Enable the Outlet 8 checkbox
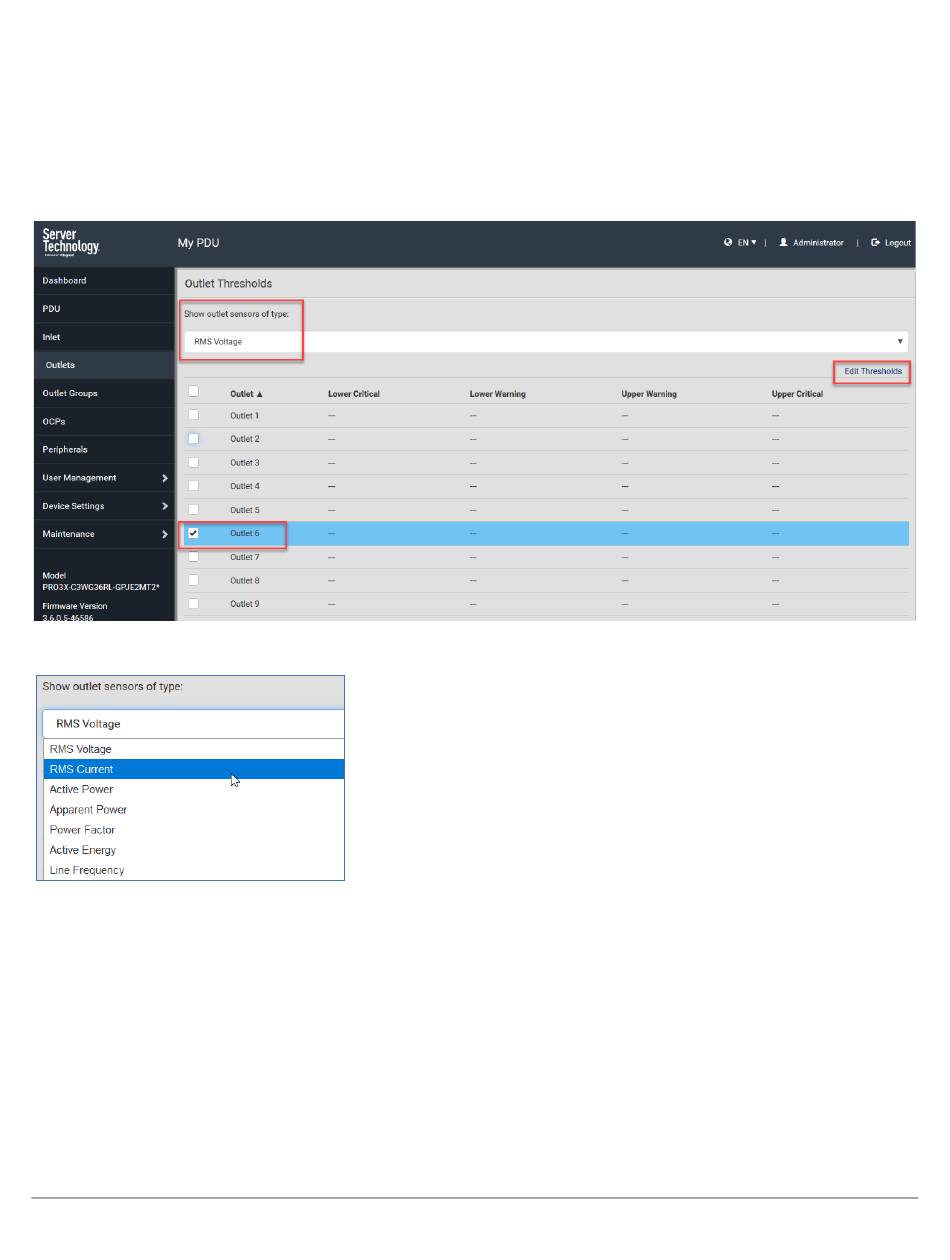Screen dimensions: 950x1260 pyautogui.click(x=194, y=580)
